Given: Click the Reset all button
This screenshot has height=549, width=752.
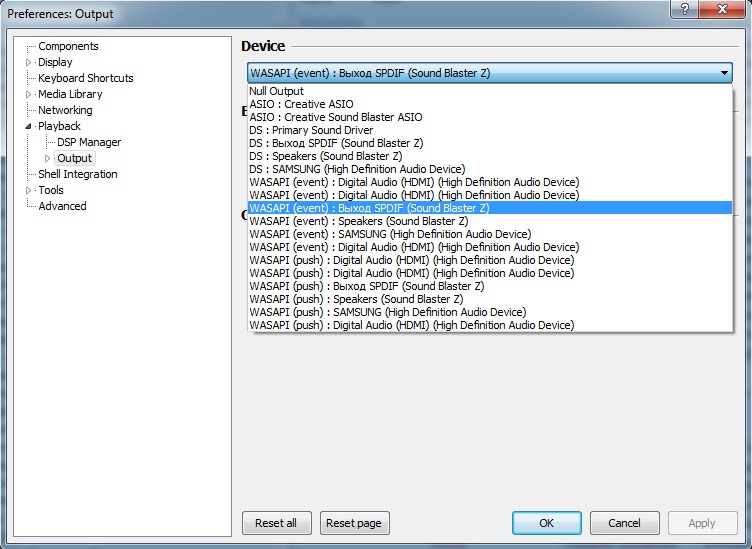Looking at the screenshot, I should [277, 523].
